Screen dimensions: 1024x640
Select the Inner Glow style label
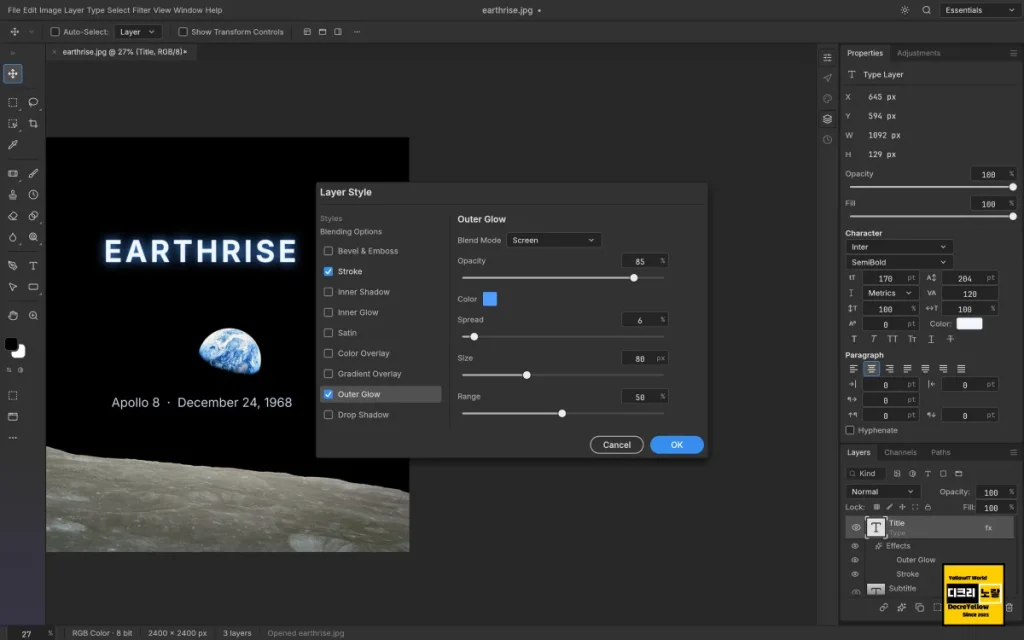(x=358, y=312)
